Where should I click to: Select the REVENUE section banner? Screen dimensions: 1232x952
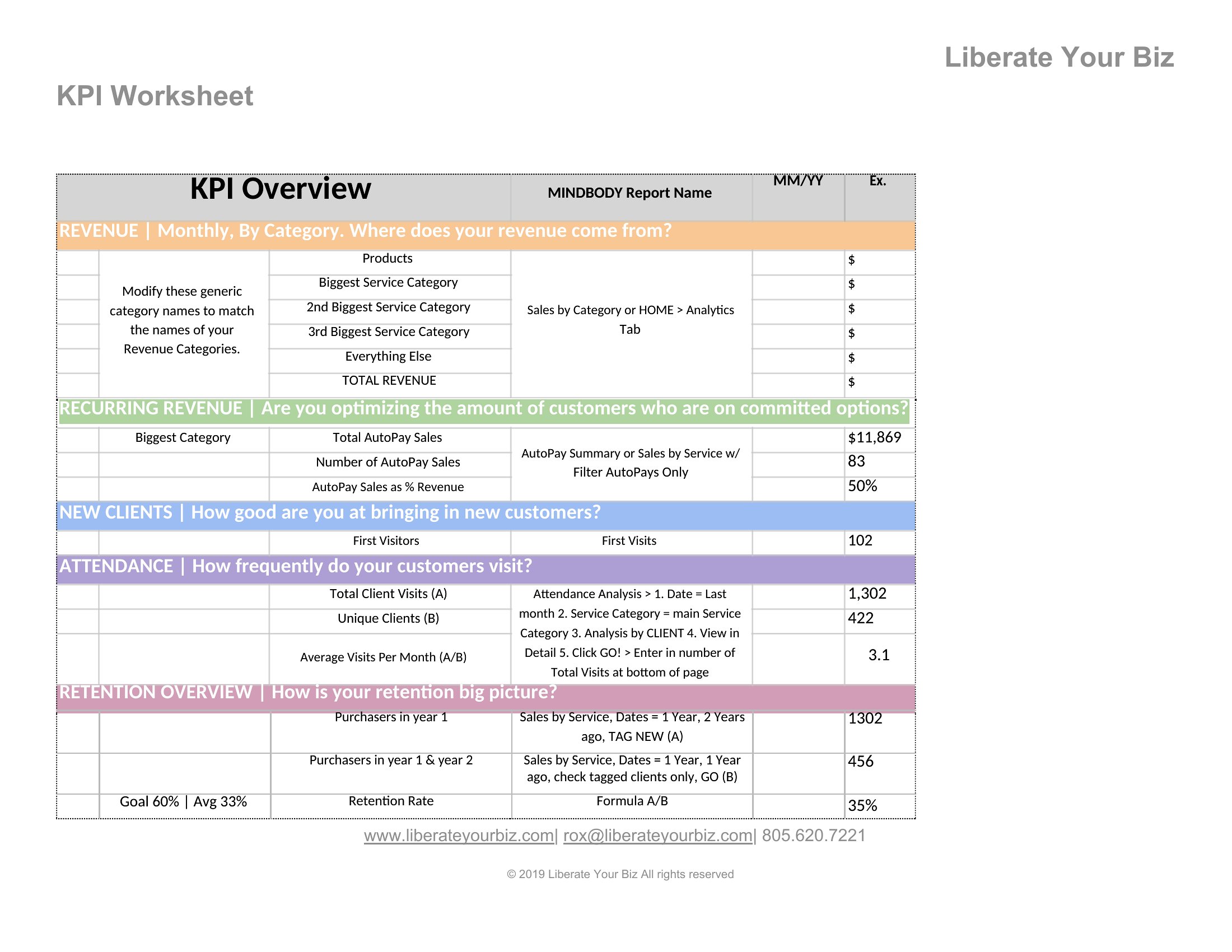485,235
